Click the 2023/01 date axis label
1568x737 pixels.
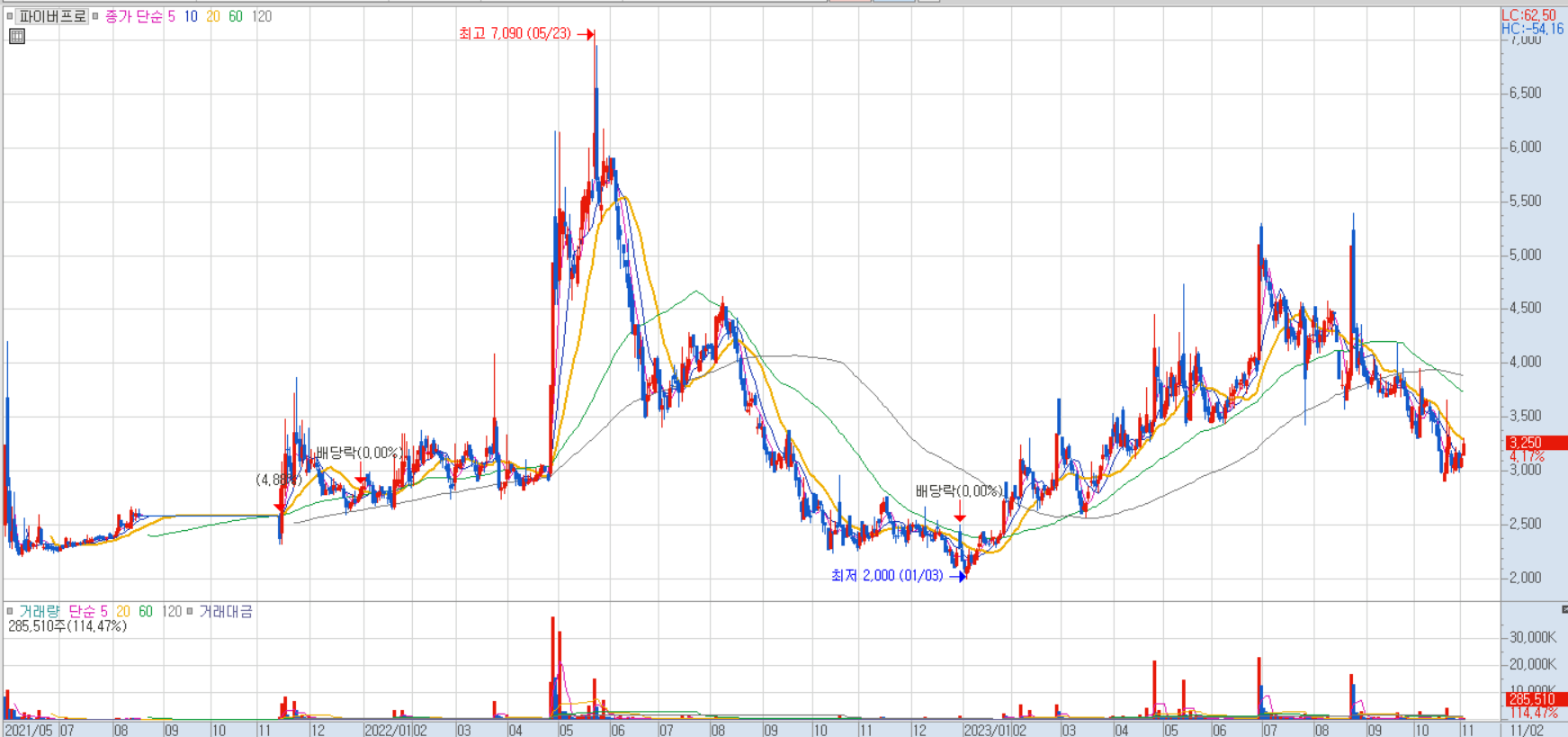tap(988, 730)
